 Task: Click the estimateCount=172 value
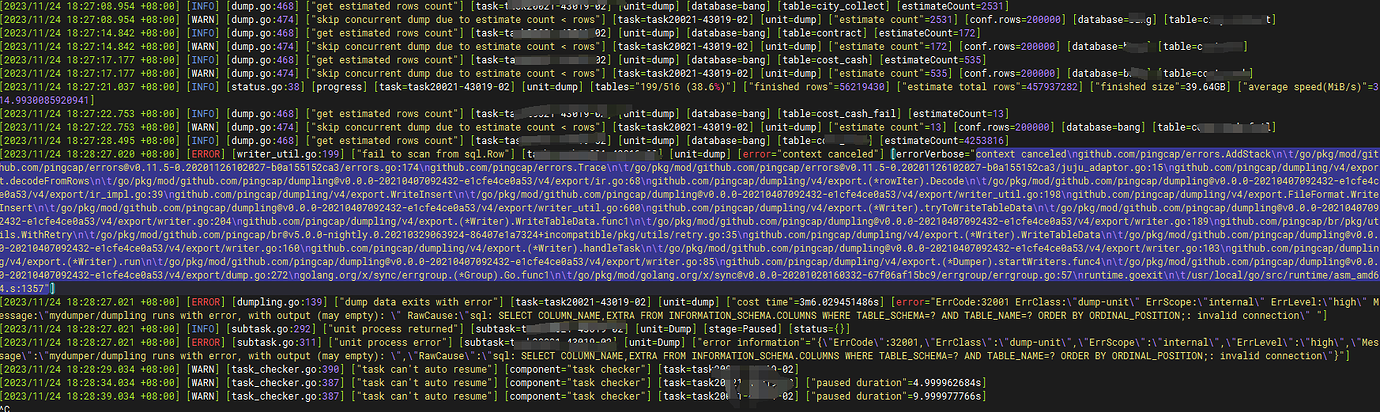coord(909,33)
